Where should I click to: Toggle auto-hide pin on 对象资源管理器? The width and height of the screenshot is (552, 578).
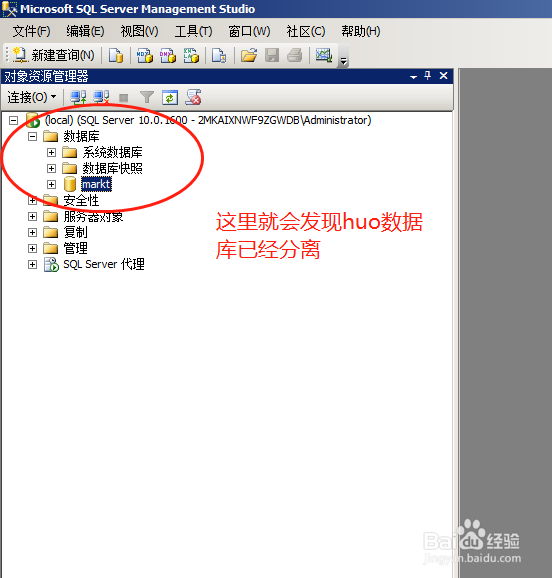click(x=428, y=76)
